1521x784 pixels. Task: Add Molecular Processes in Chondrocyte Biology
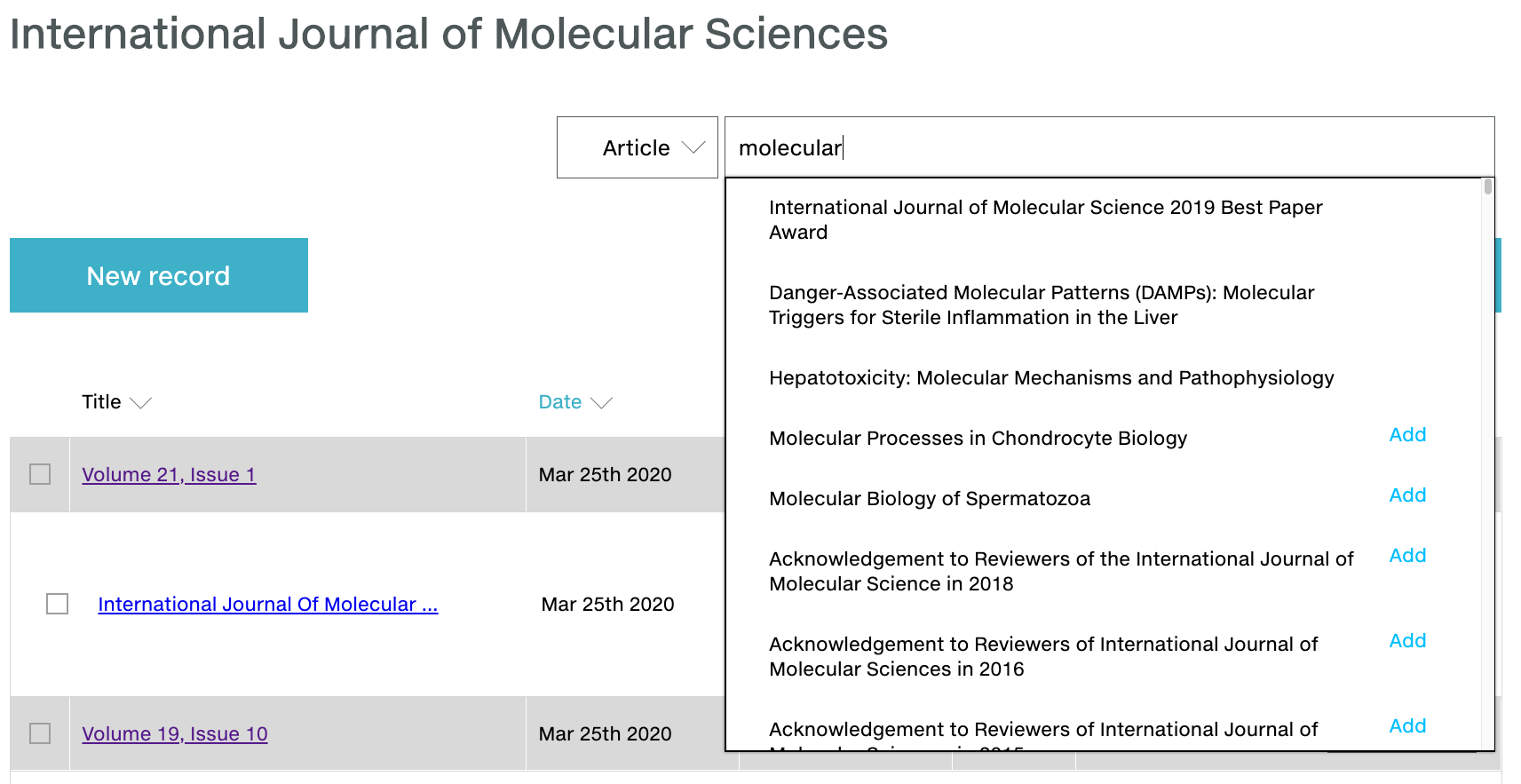click(x=1407, y=435)
